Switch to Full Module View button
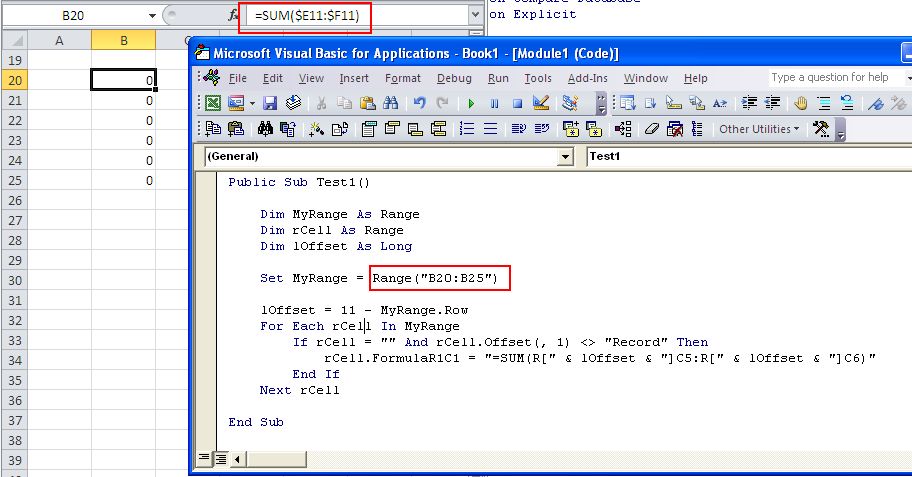 [x=221, y=459]
